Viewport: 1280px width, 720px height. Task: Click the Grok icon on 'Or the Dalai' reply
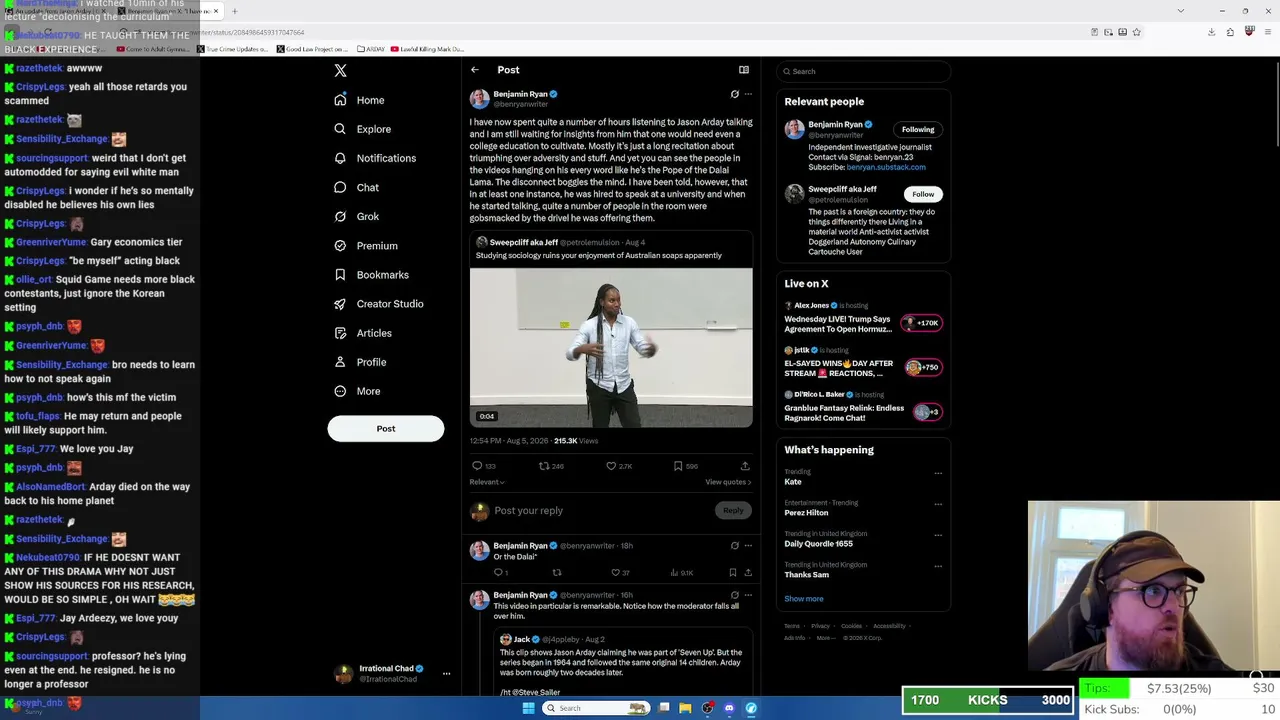[x=735, y=546]
